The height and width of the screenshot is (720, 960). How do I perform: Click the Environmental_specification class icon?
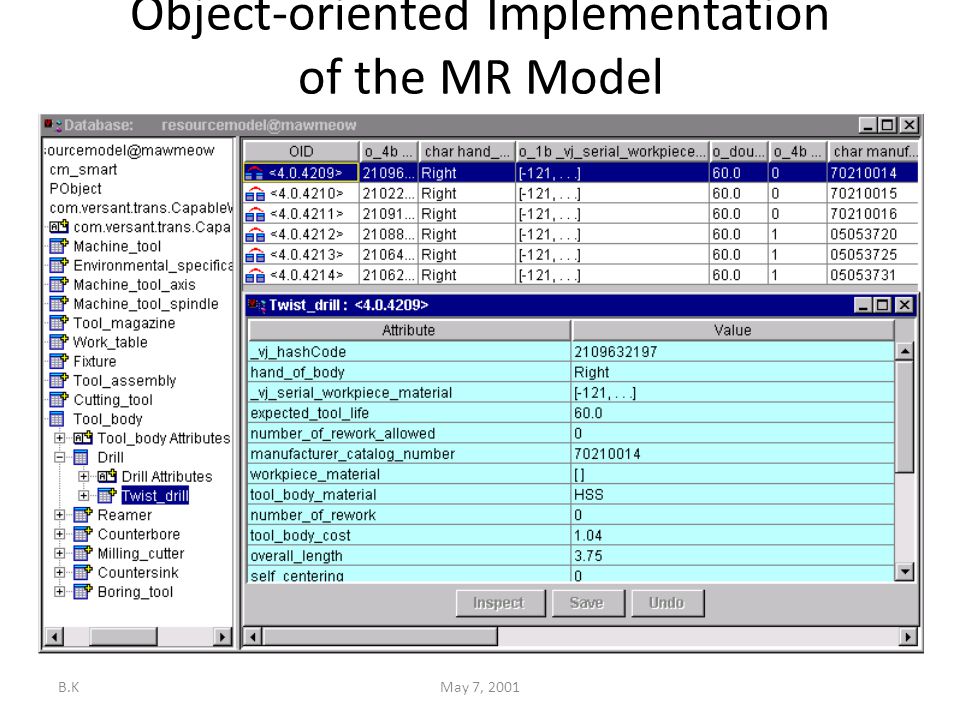click(59, 265)
